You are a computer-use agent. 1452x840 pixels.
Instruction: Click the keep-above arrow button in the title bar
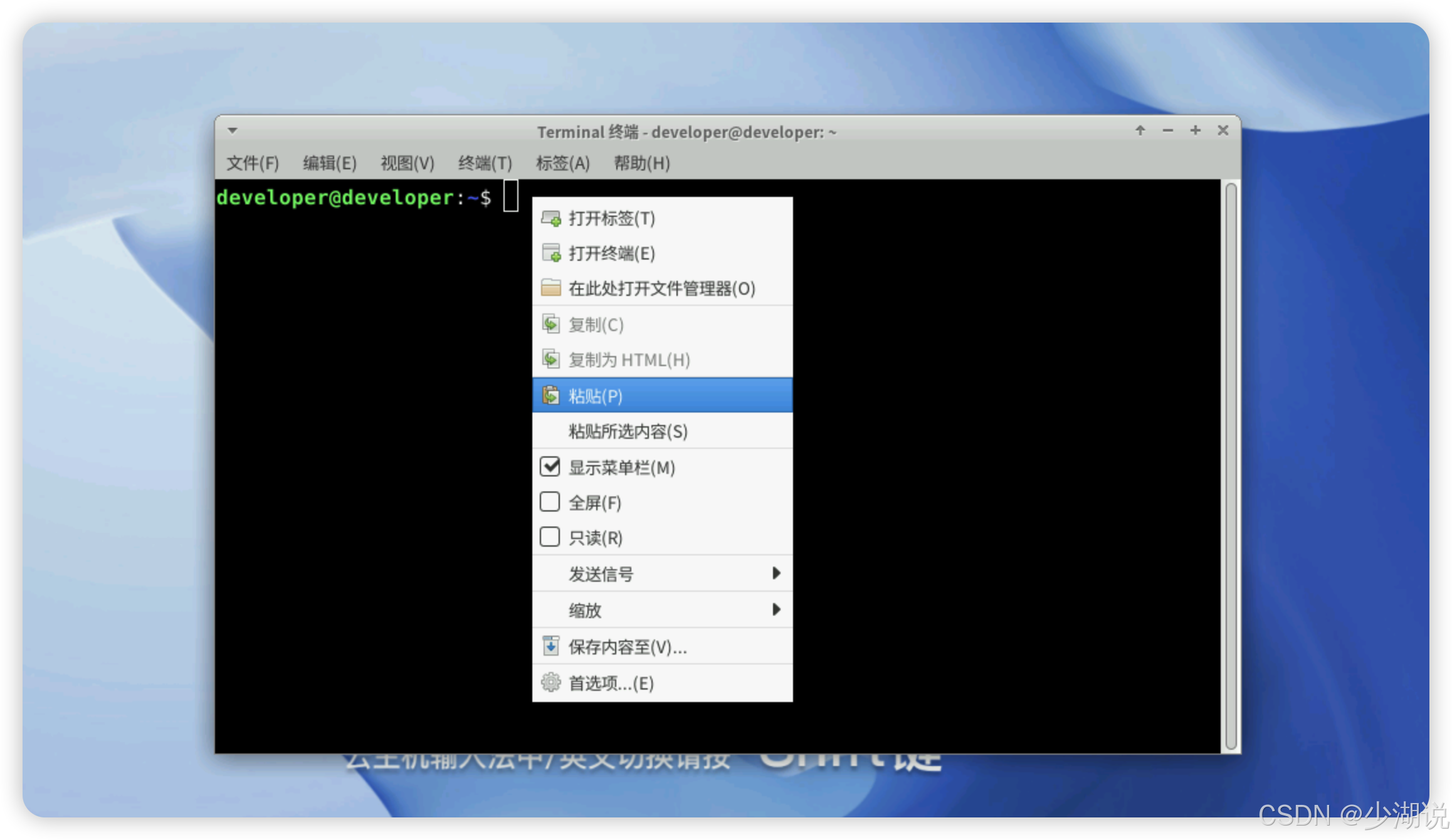(1140, 130)
